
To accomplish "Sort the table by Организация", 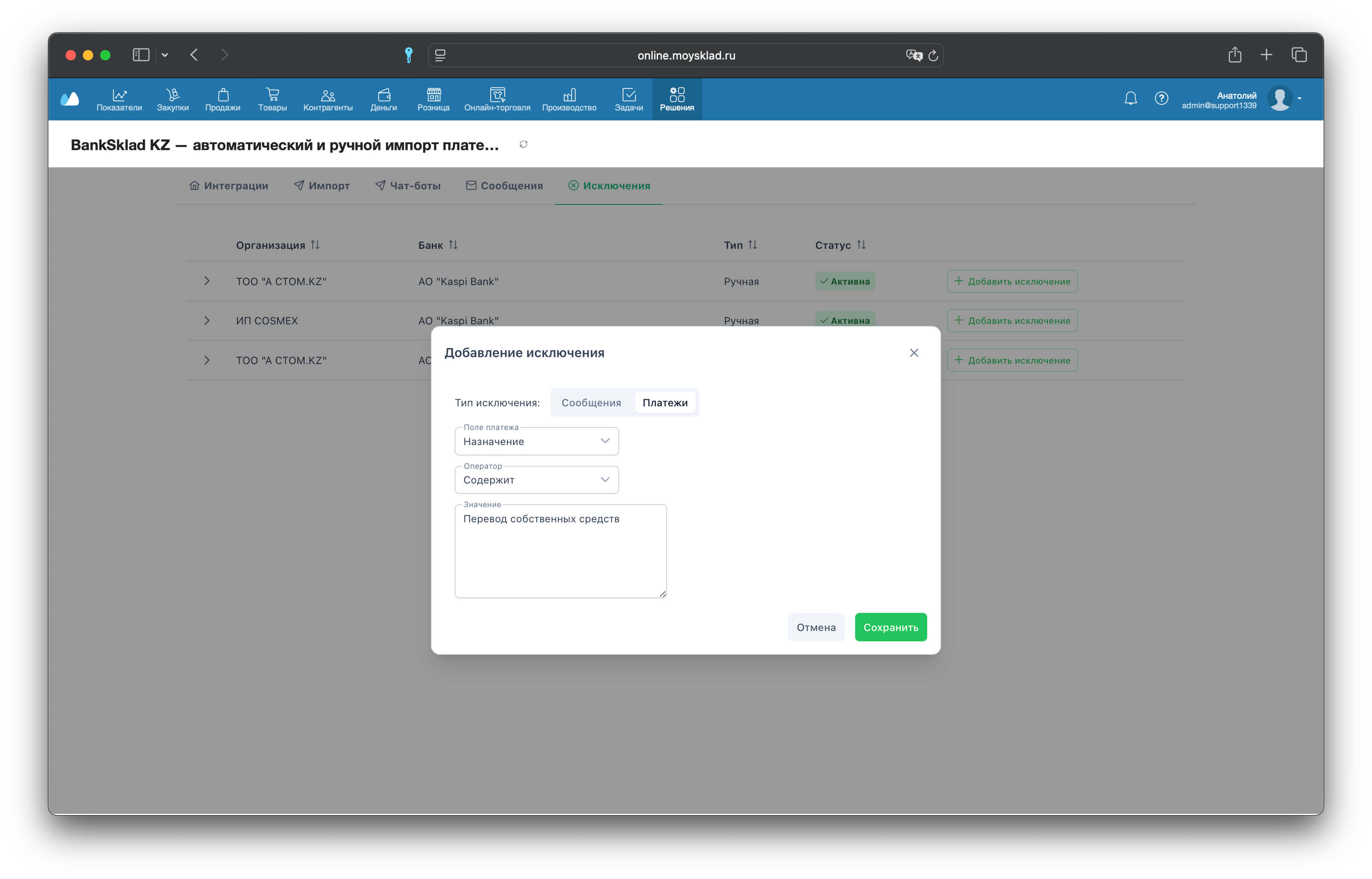I will tap(277, 245).
